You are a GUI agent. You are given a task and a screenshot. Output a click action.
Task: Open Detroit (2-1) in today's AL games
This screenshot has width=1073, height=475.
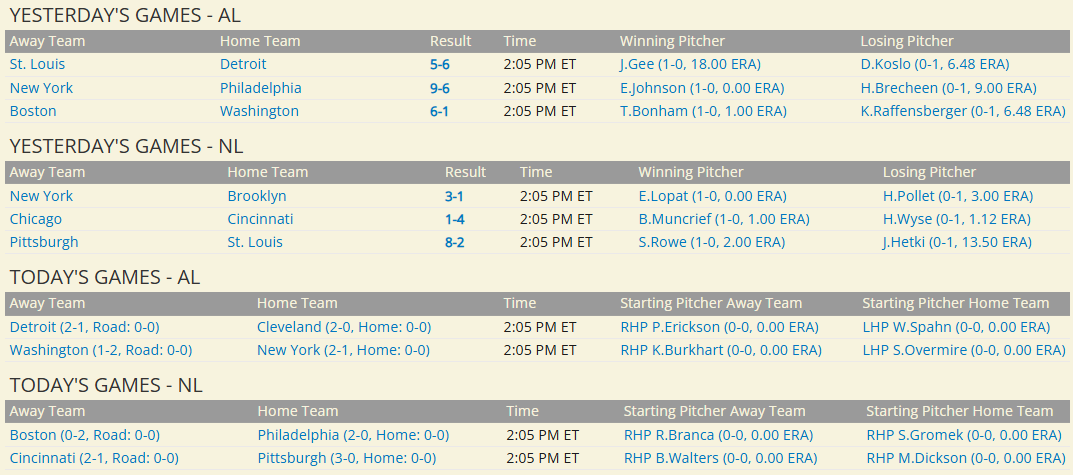pos(84,327)
